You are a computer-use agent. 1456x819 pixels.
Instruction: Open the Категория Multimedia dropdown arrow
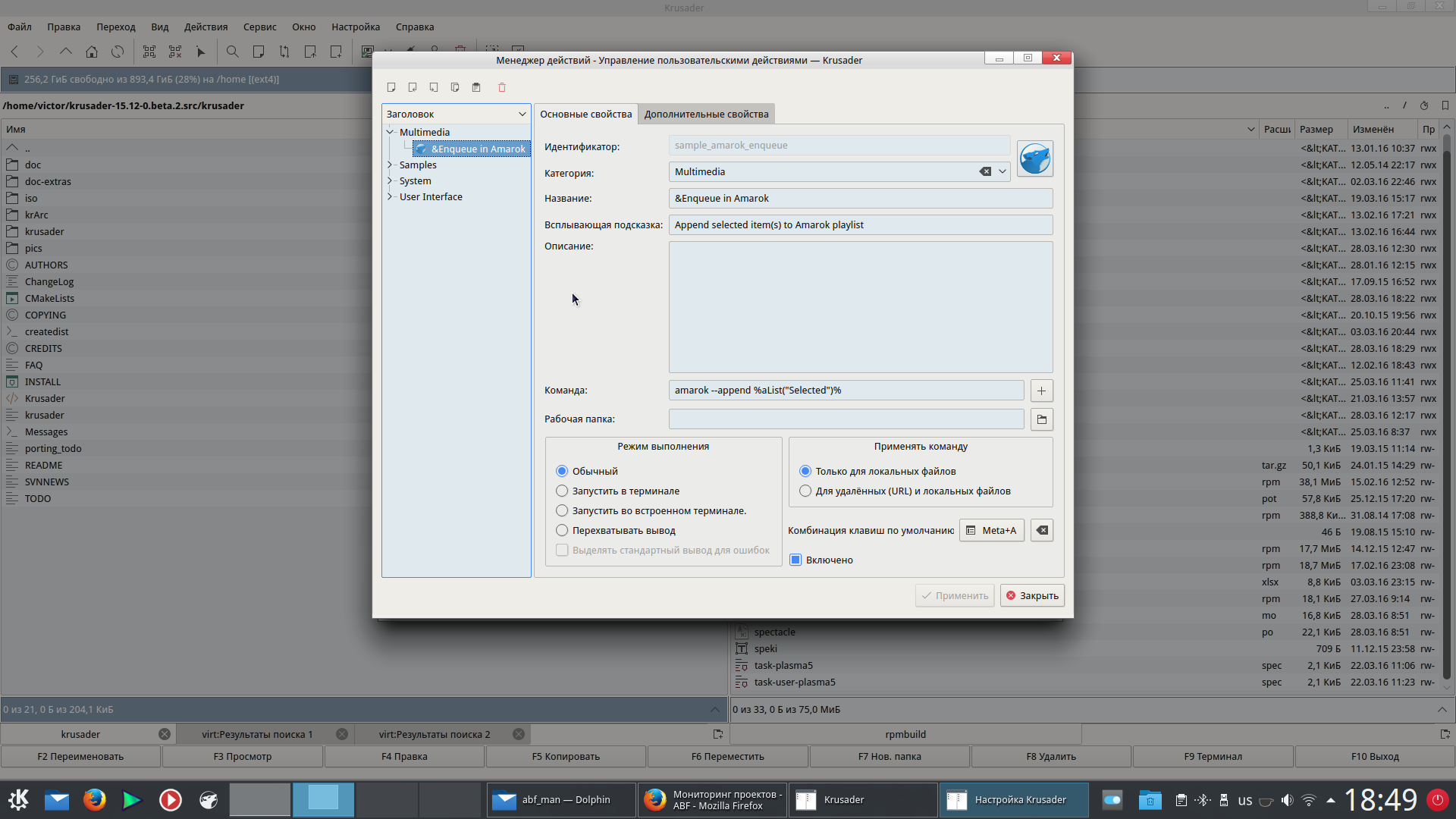(1003, 172)
